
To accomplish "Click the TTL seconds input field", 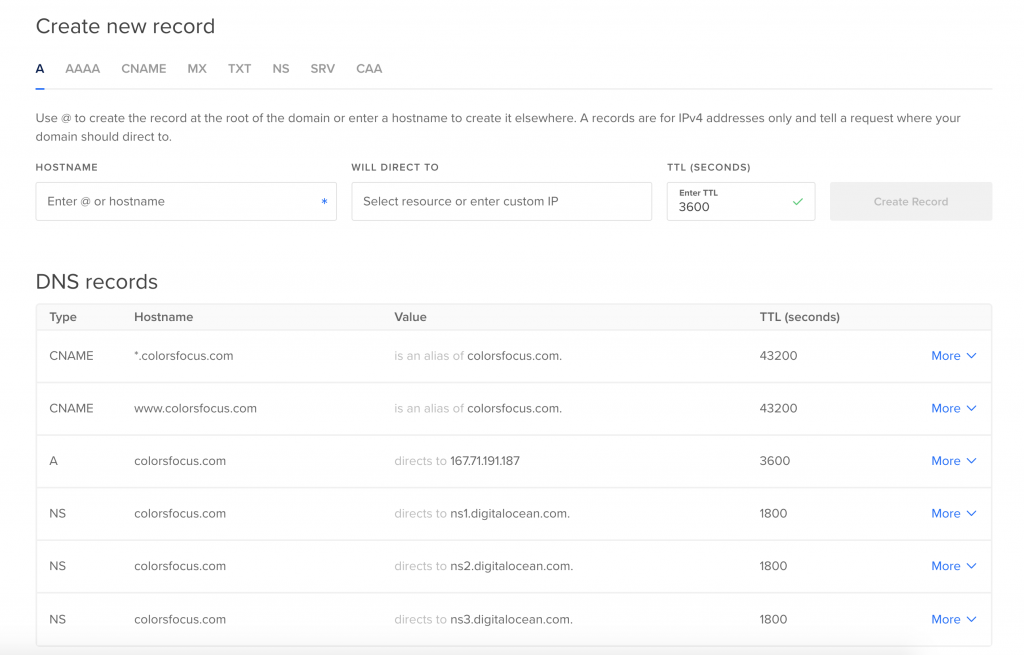I will point(730,207).
